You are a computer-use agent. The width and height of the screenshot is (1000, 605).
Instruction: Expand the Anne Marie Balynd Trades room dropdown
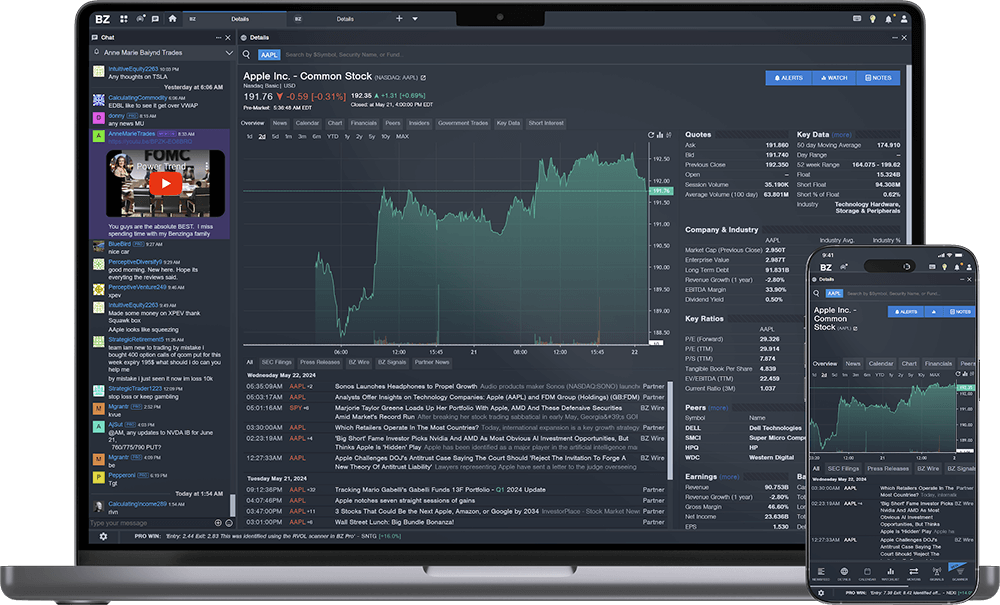pyautogui.click(x=229, y=53)
